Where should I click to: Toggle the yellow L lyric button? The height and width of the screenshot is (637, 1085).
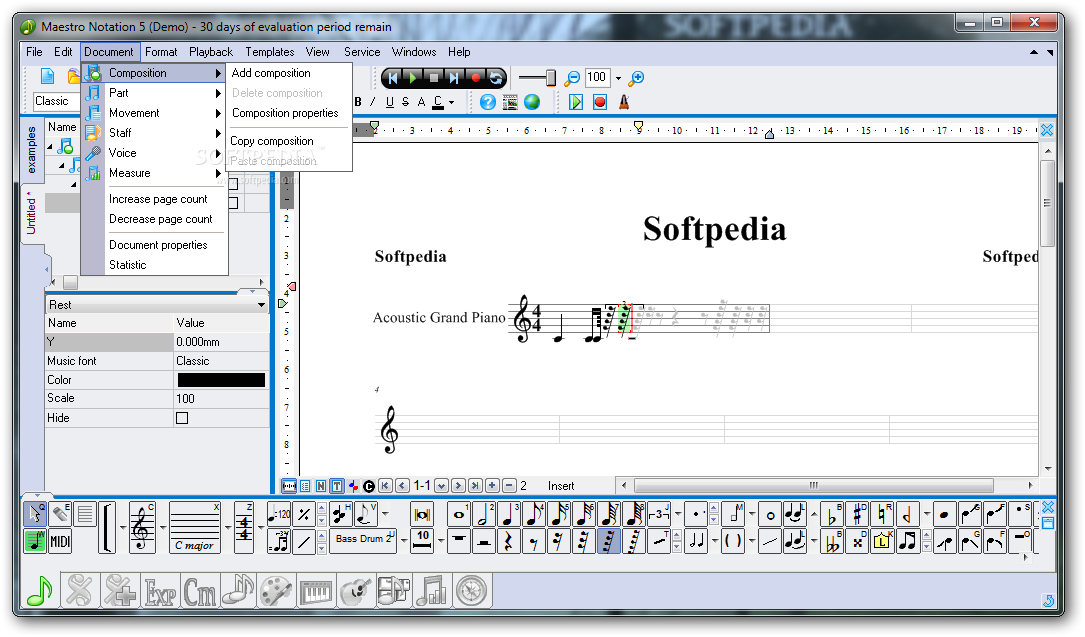[x=882, y=541]
